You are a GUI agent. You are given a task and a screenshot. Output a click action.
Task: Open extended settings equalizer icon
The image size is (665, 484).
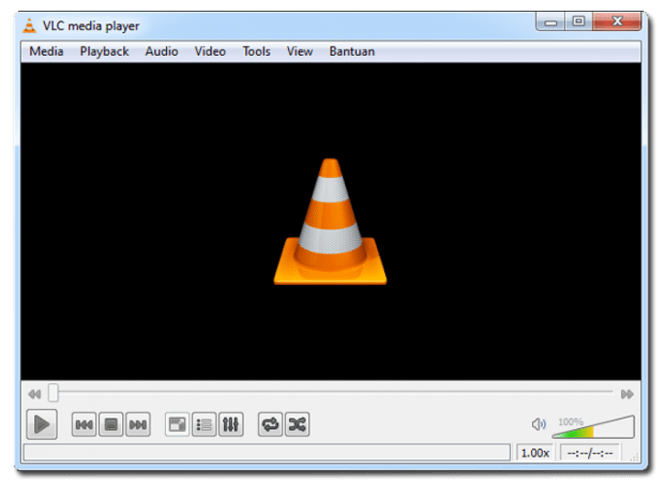tap(231, 424)
